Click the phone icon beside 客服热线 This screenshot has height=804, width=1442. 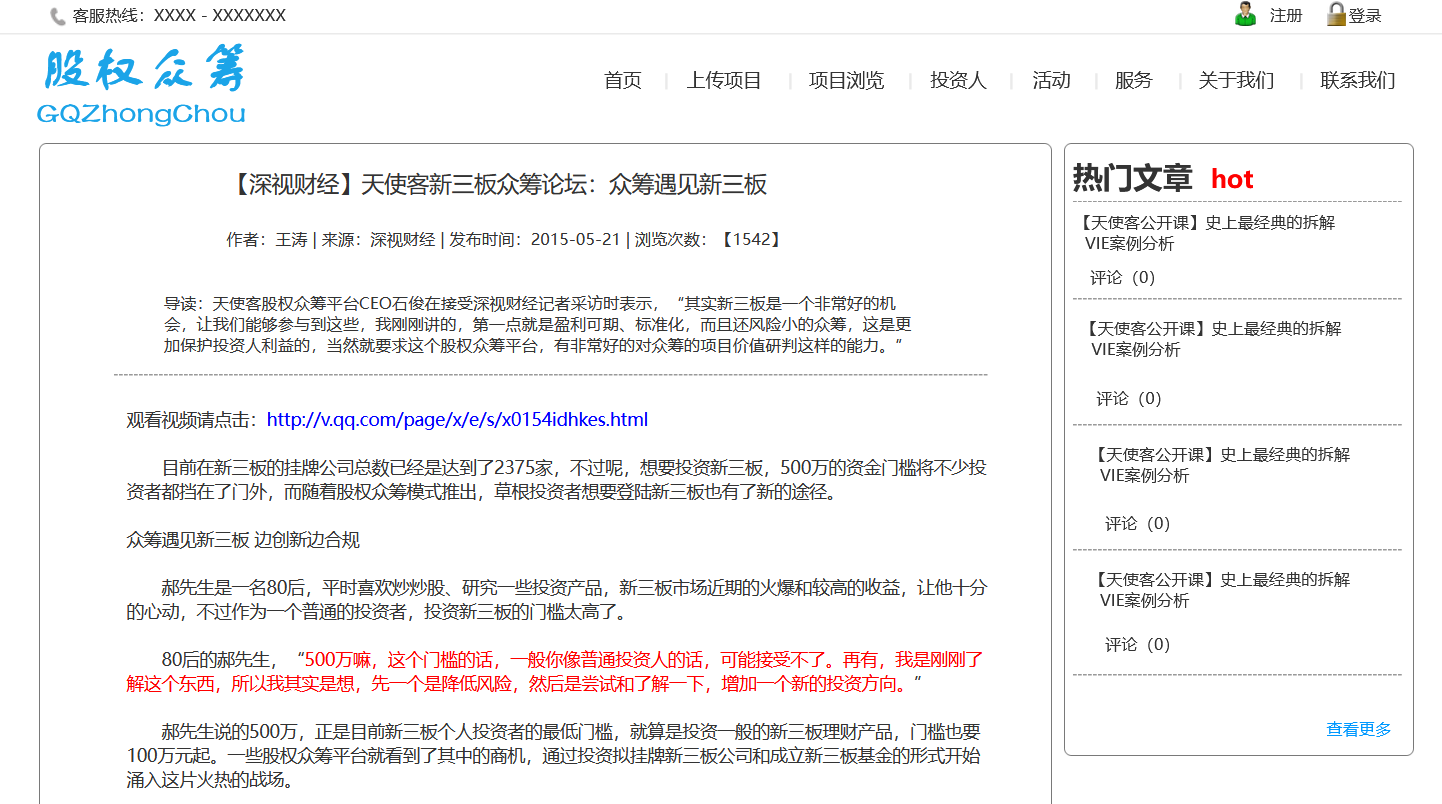coord(58,16)
